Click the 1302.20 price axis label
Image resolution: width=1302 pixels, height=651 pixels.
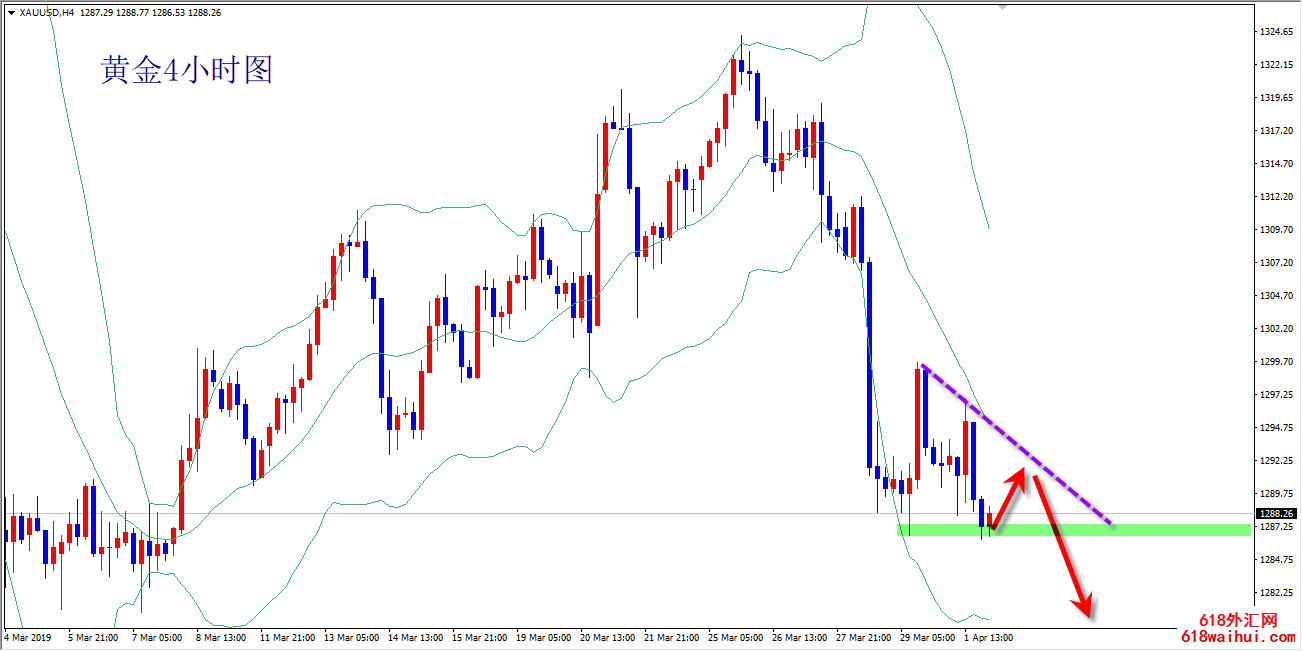click(x=1275, y=329)
